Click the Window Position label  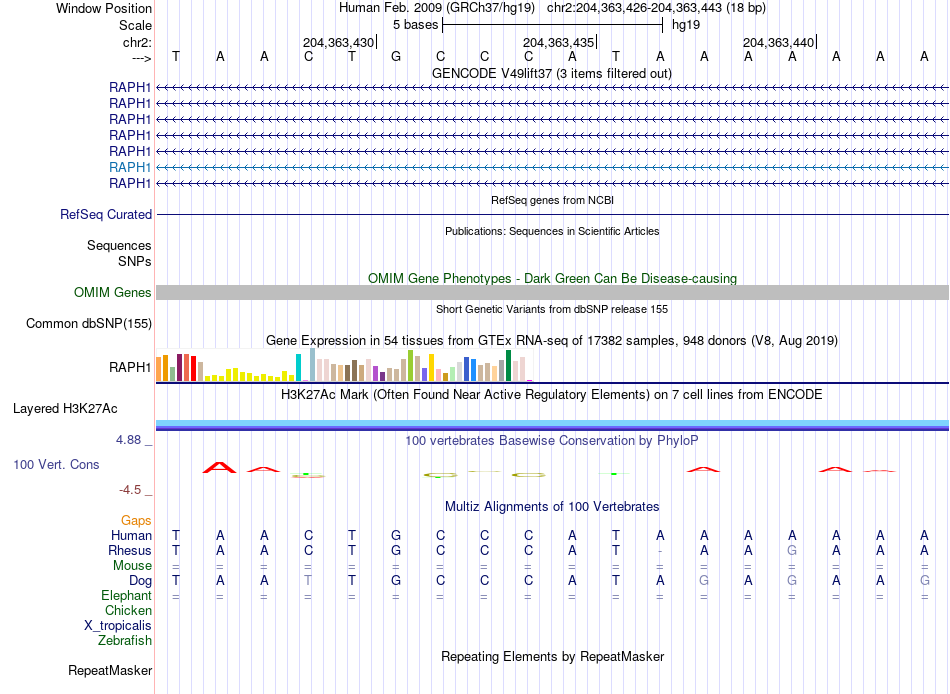pos(104,8)
